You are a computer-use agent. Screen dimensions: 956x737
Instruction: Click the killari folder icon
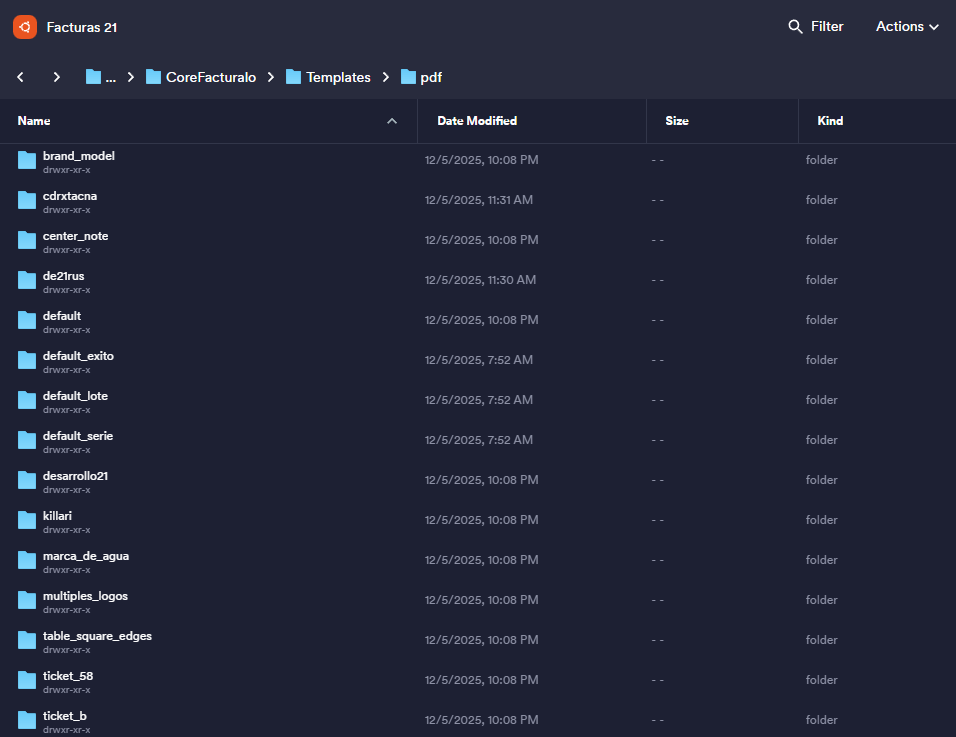point(27,520)
